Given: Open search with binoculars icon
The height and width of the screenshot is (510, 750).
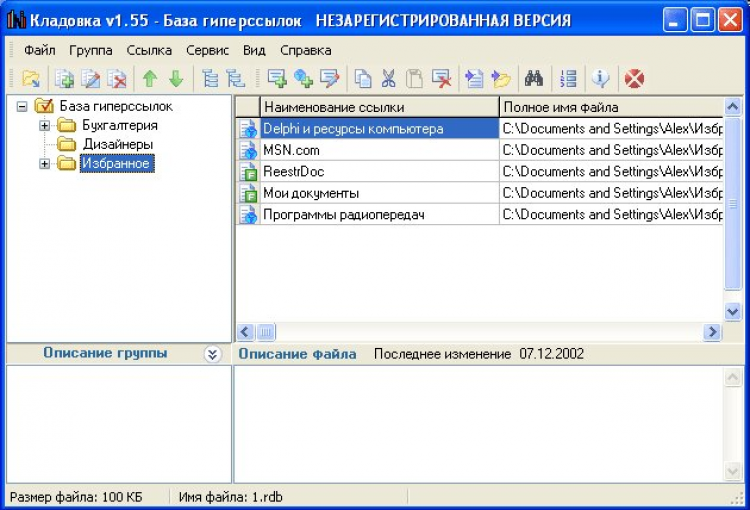Looking at the screenshot, I should click(x=534, y=78).
